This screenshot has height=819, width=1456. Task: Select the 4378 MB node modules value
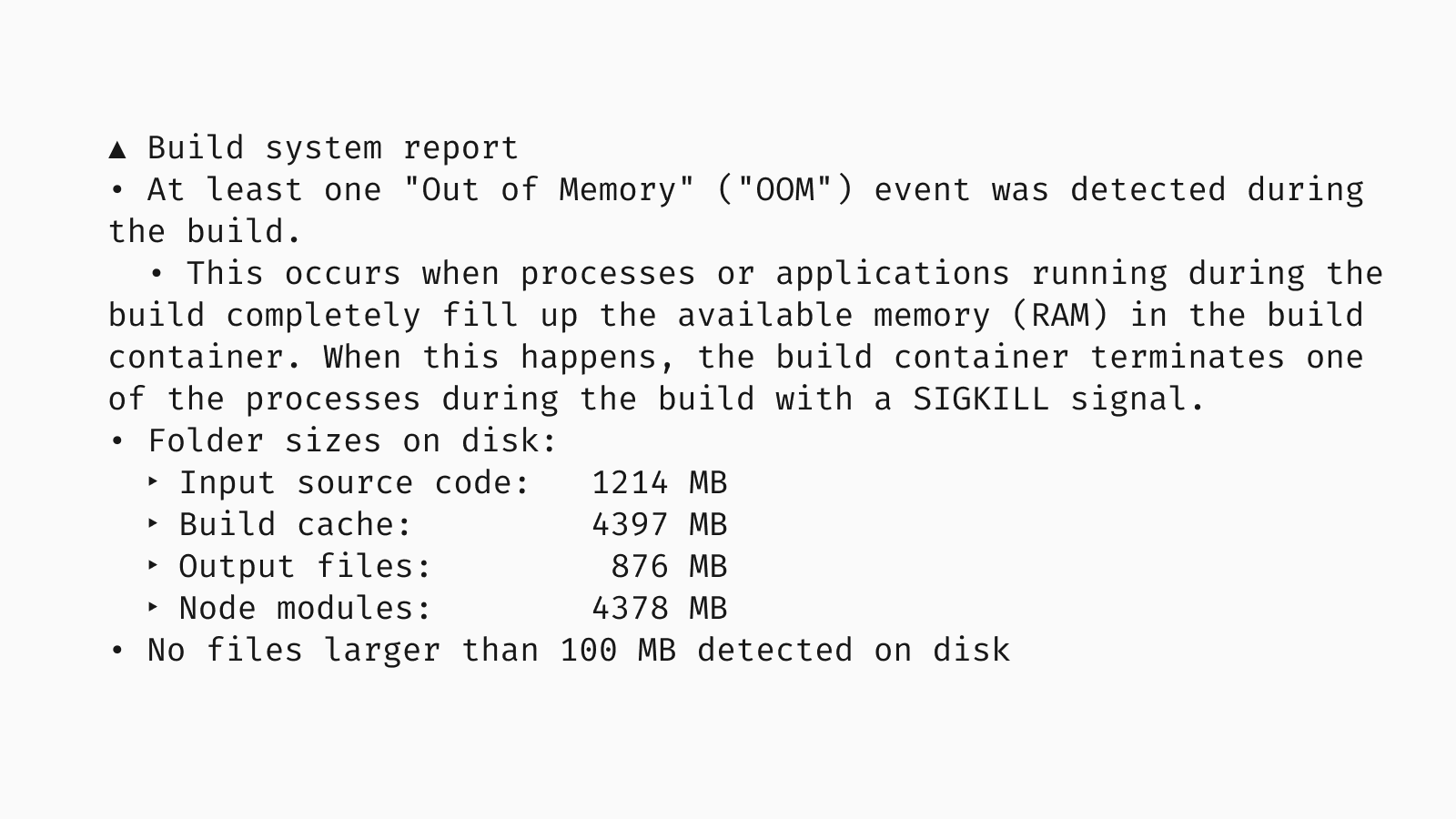click(659, 609)
